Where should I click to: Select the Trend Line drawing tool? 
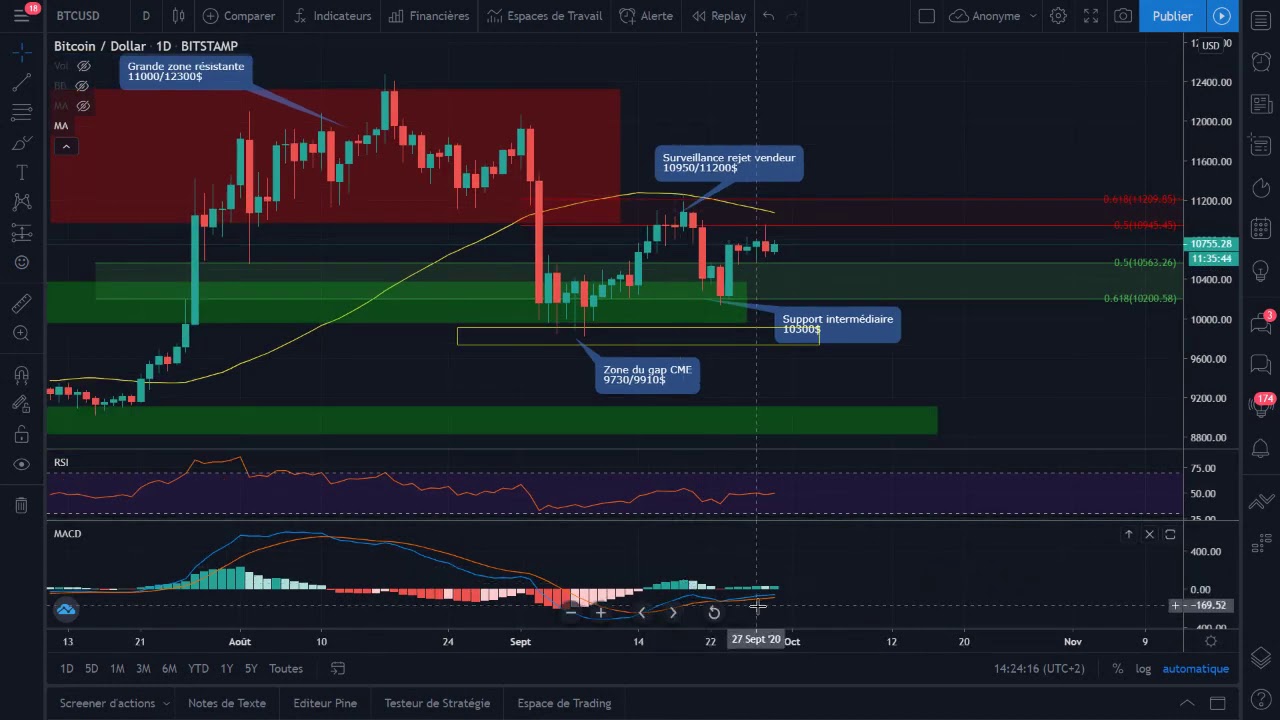tap(21, 83)
